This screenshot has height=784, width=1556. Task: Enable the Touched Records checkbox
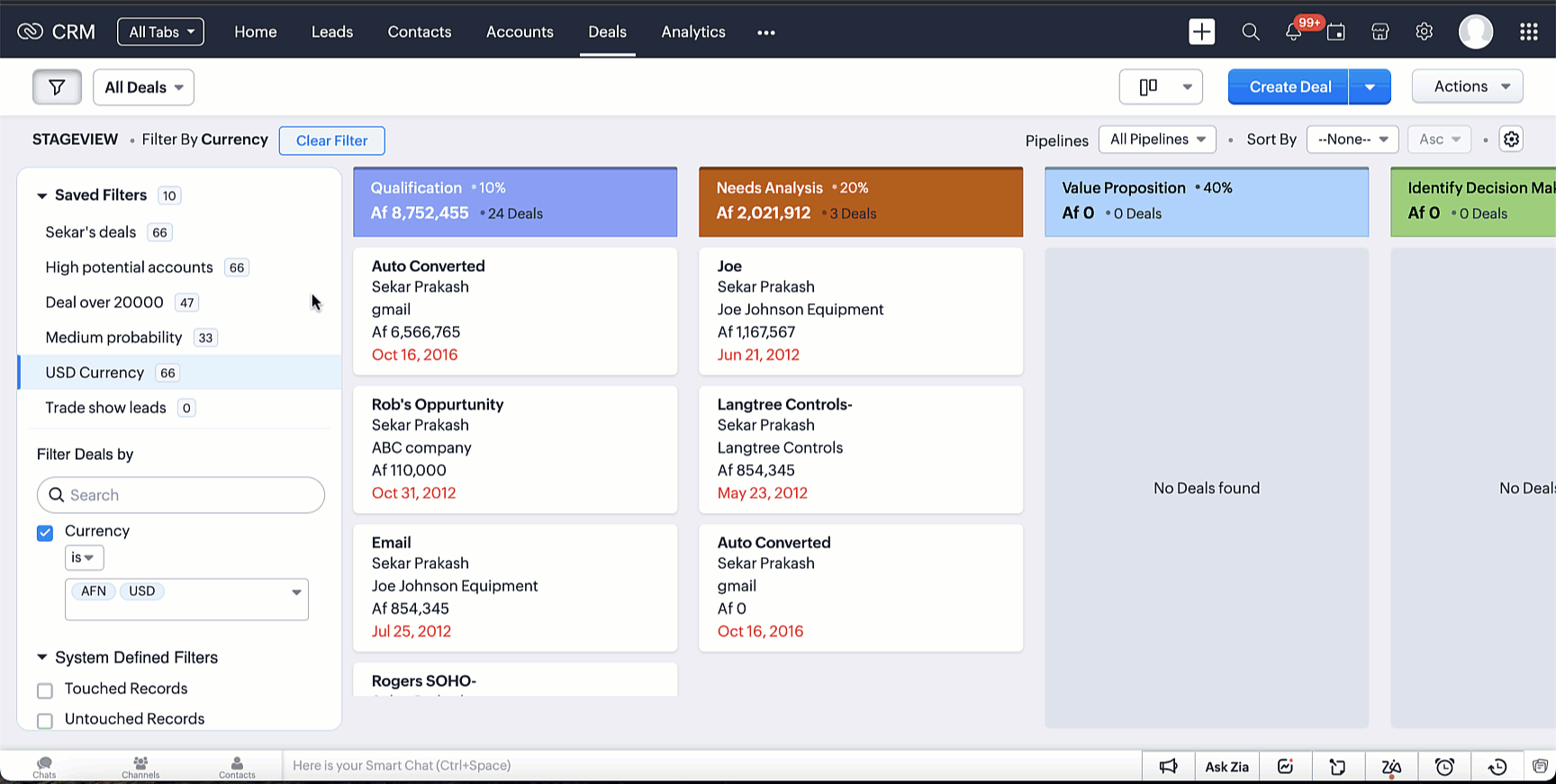pos(45,690)
